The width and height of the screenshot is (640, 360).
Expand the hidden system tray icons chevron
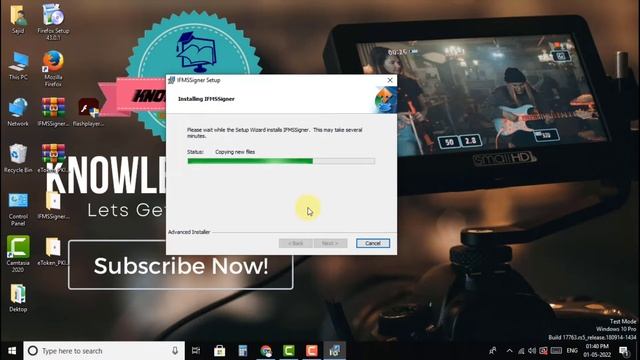(x=509, y=351)
